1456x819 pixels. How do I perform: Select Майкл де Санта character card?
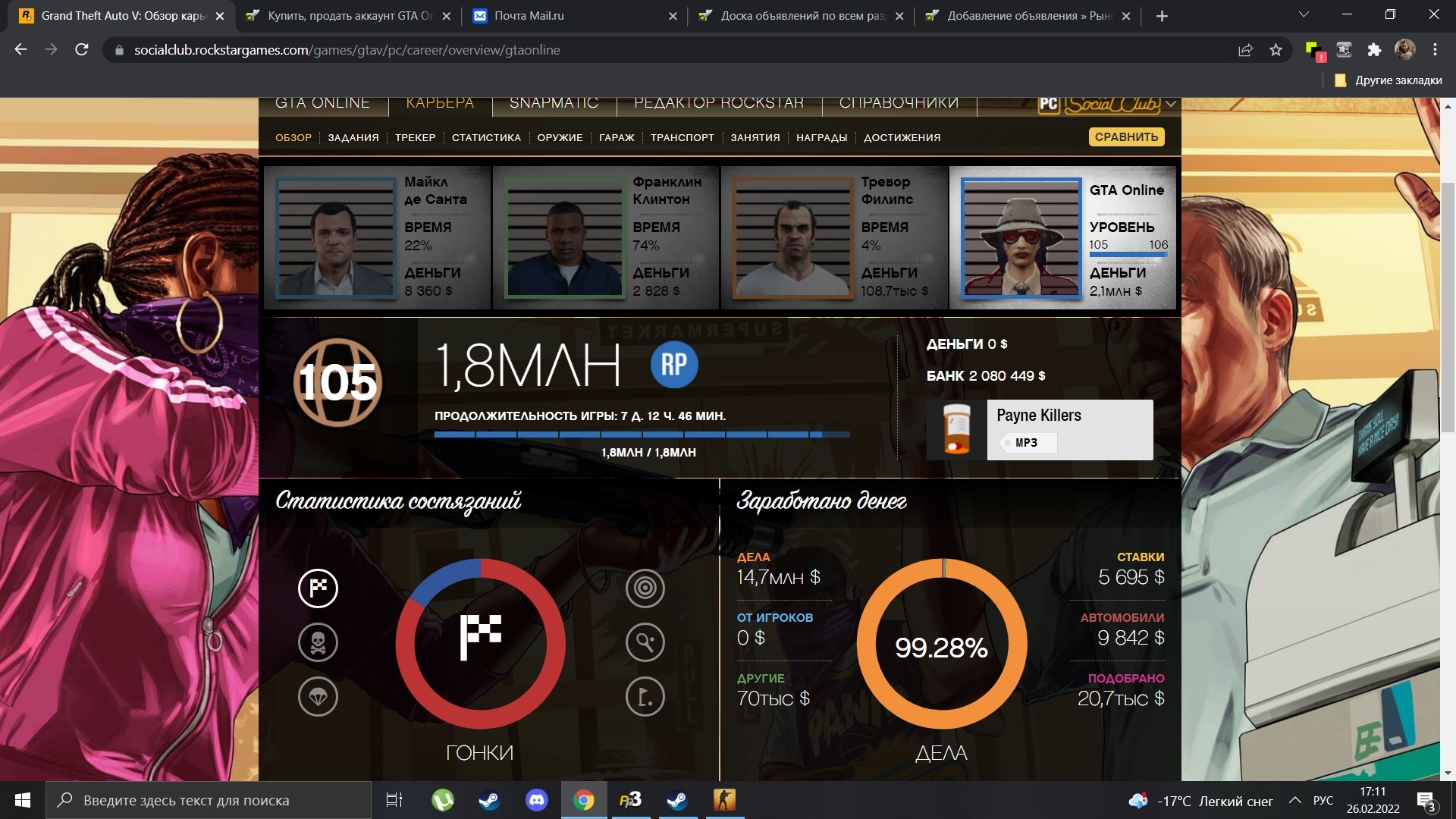tap(377, 237)
